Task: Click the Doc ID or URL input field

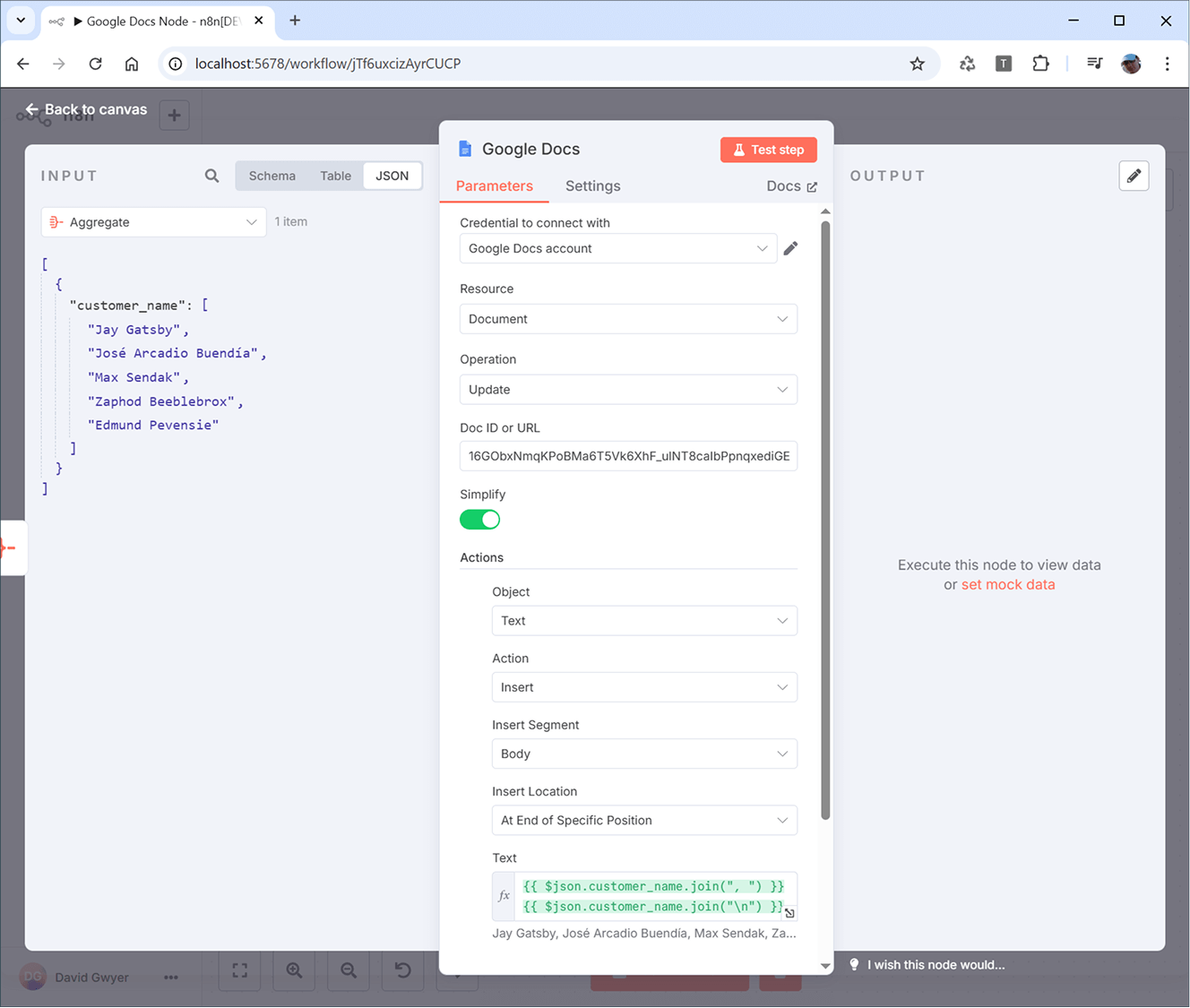Action: click(x=628, y=456)
